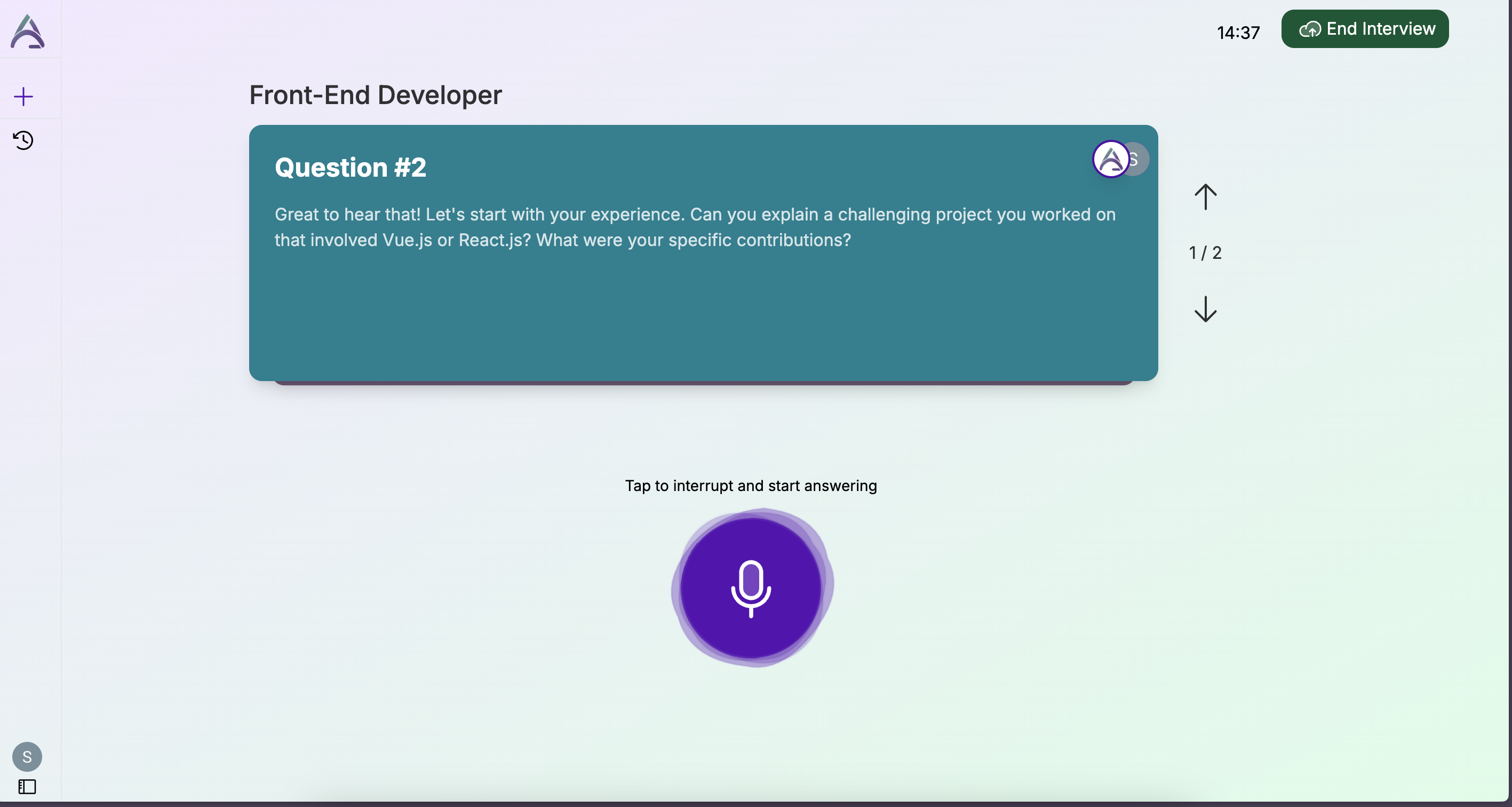Click the app logo in sidebar
1512x807 pixels.
point(27,31)
